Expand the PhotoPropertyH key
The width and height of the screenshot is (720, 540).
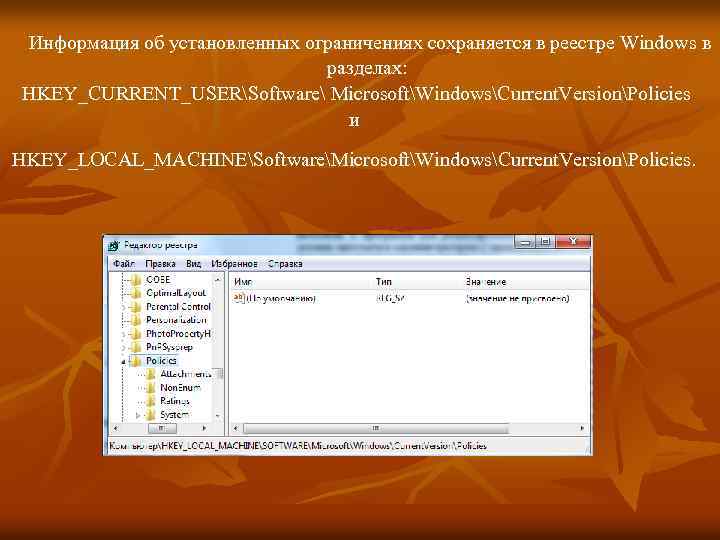tap(123, 334)
